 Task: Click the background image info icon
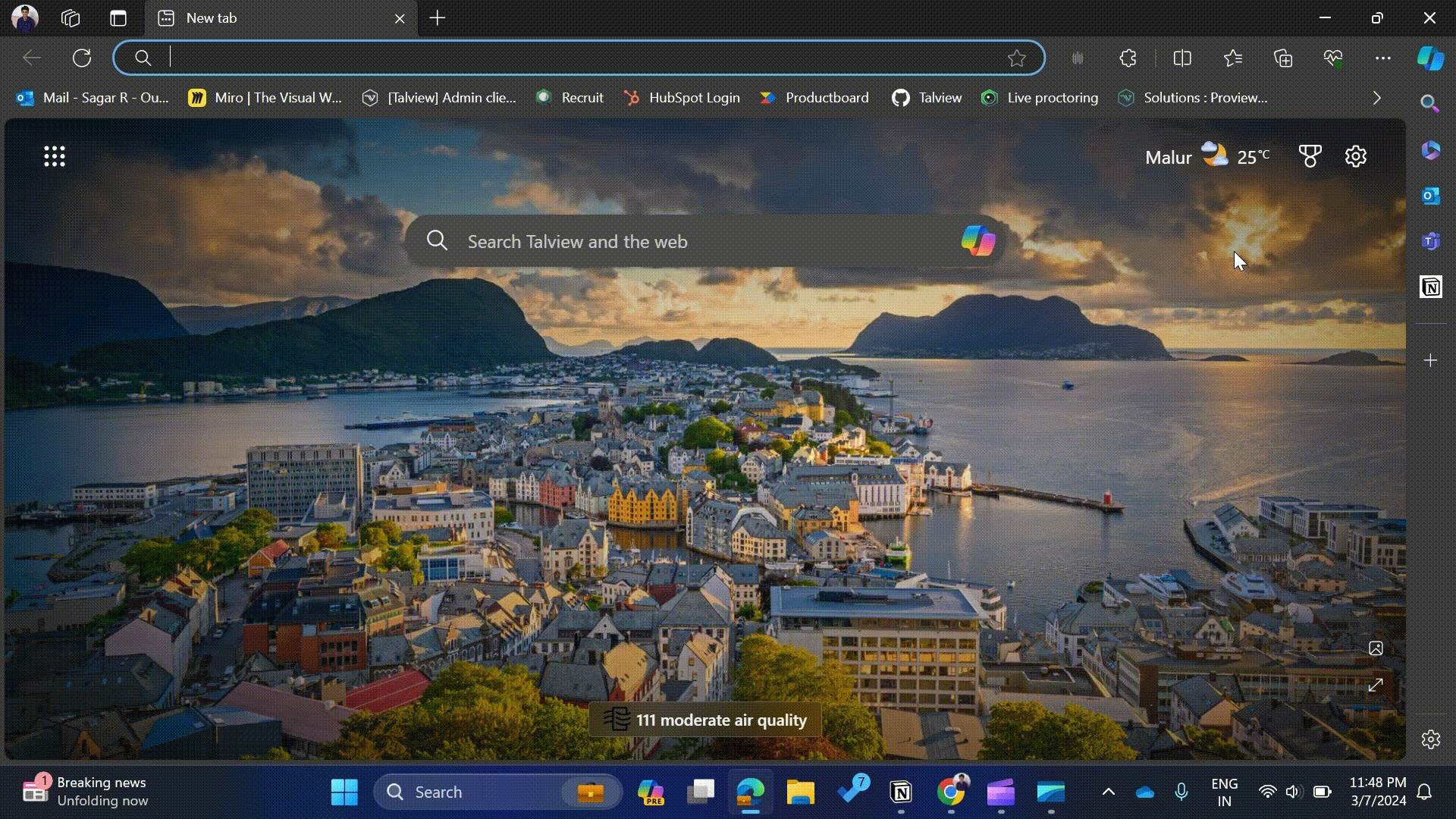tap(1376, 648)
